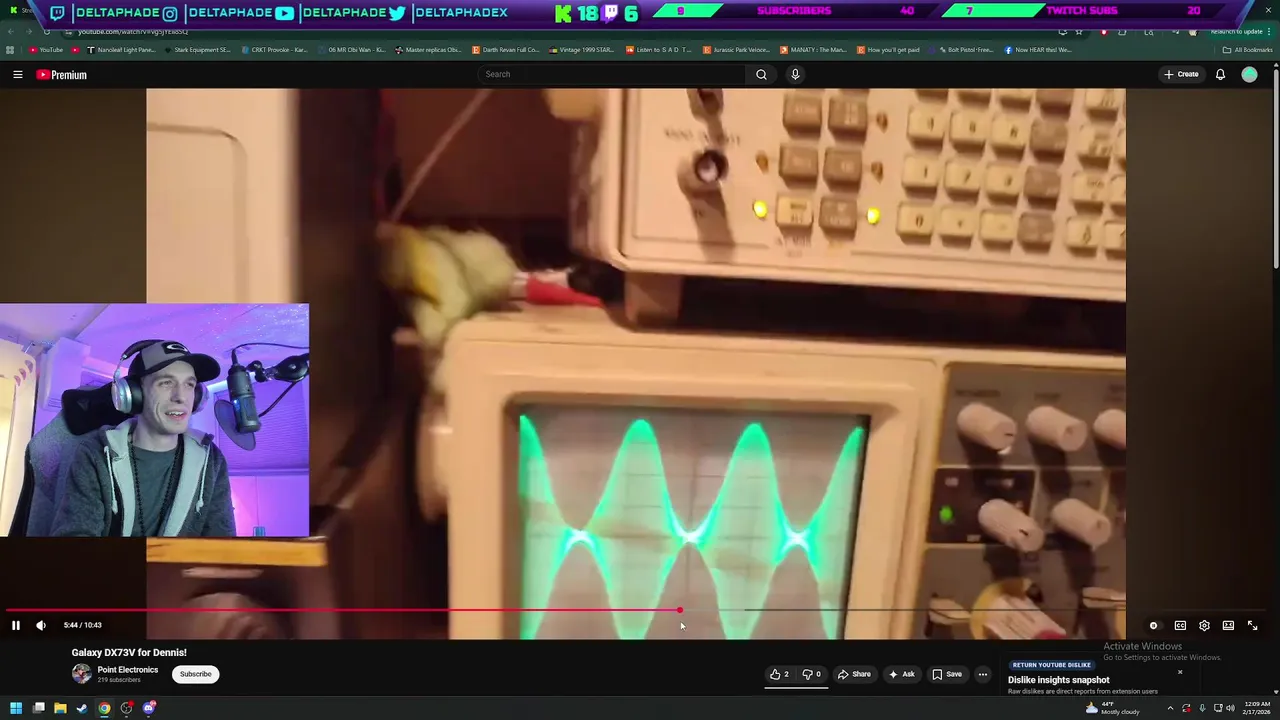Like the video thumbs up

click(779, 674)
